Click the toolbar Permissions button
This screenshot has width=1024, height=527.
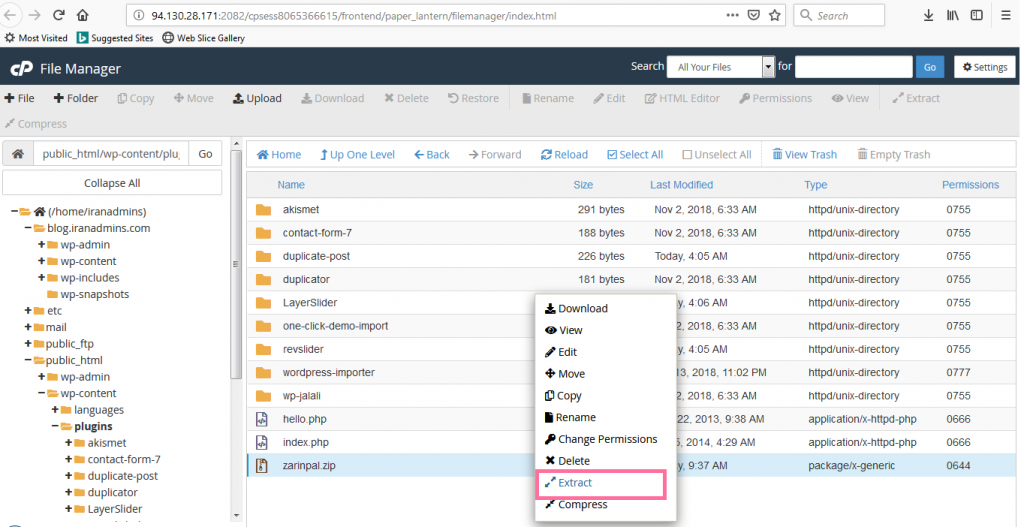click(775, 98)
